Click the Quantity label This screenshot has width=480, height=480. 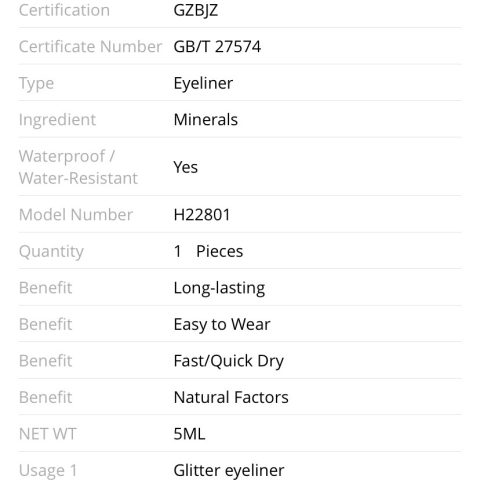tap(51, 252)
